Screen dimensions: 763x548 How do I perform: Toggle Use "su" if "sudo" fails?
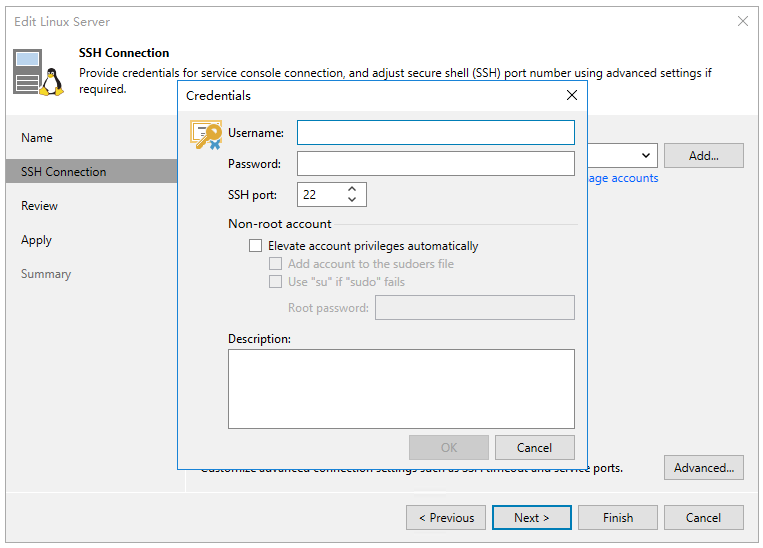[276, 282]
